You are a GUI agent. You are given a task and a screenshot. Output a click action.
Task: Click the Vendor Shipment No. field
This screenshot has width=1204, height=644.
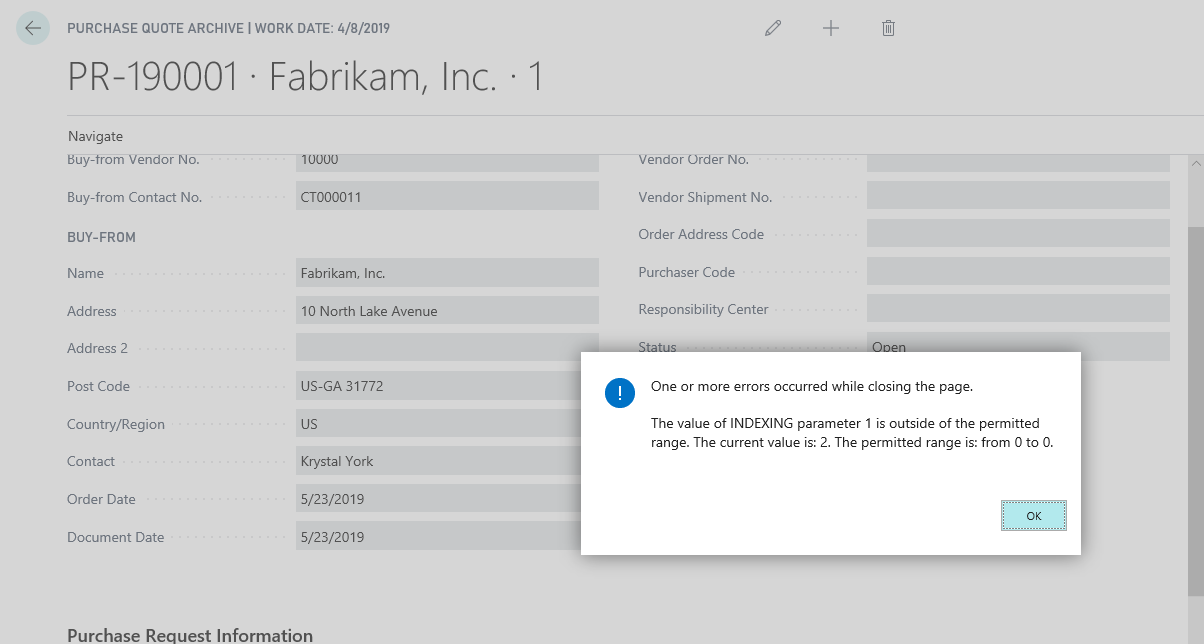[1018, 197]
